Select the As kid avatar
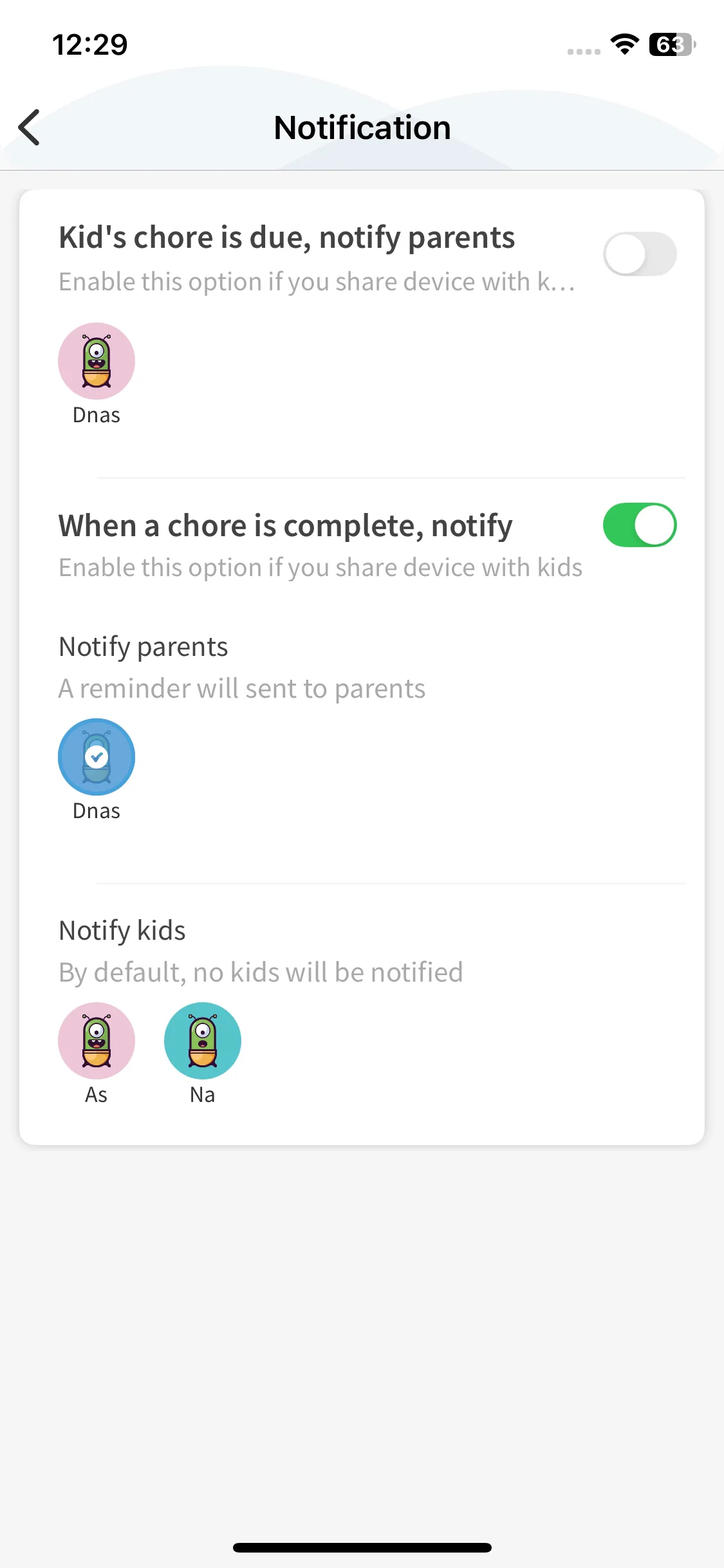Image resolution: width=724 pixels, height=1568 pixels. tap(97, 1041)
